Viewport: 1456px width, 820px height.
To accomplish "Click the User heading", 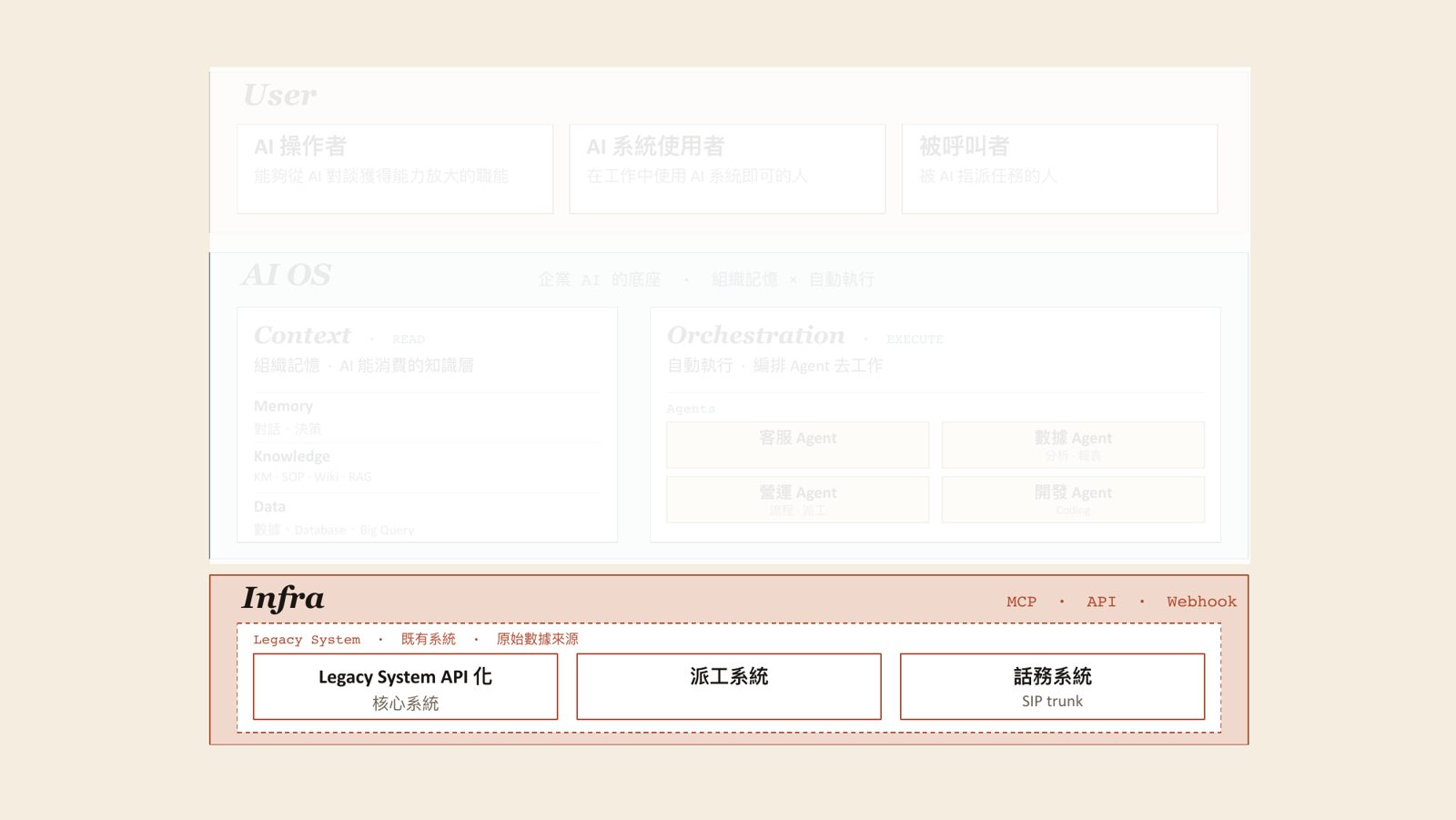I will [x=279, y=95].
